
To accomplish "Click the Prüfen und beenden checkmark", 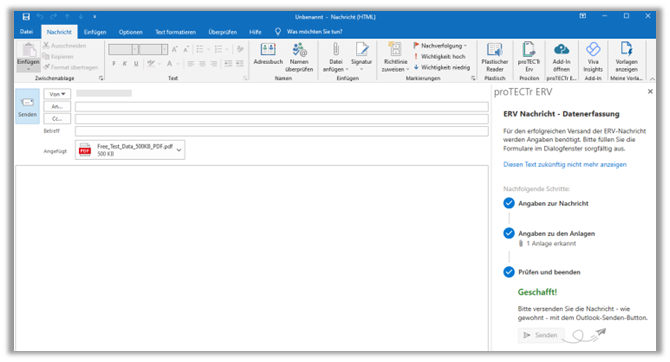I will coord(508,272).
